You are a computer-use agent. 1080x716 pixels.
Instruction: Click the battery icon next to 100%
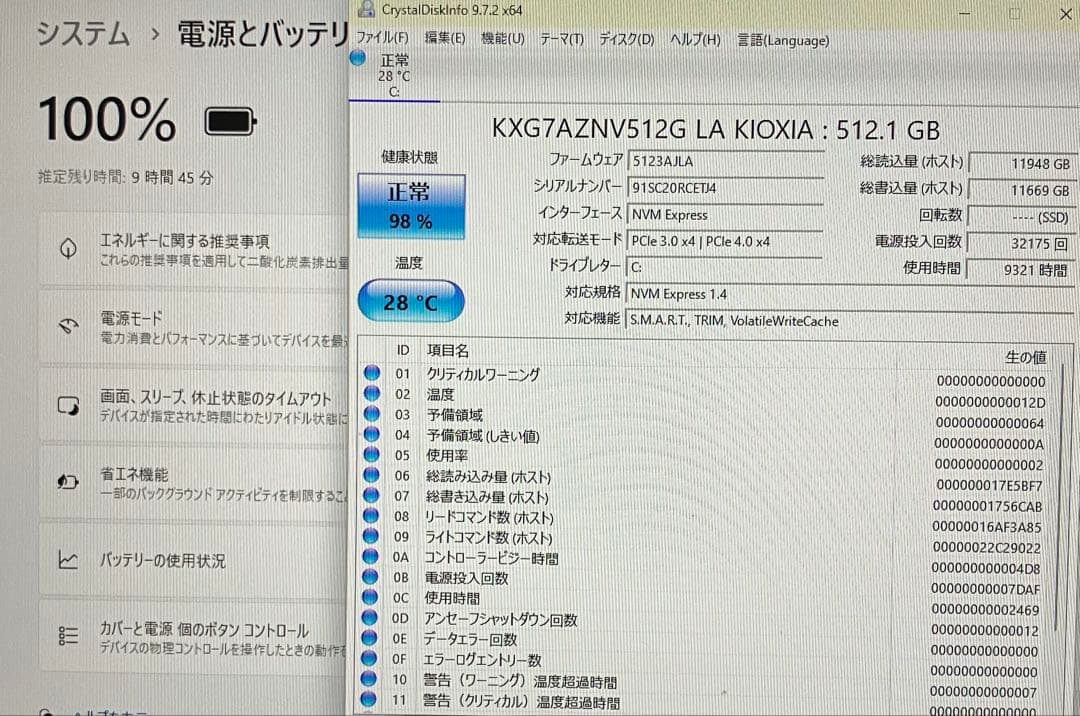tap(228, 119)
